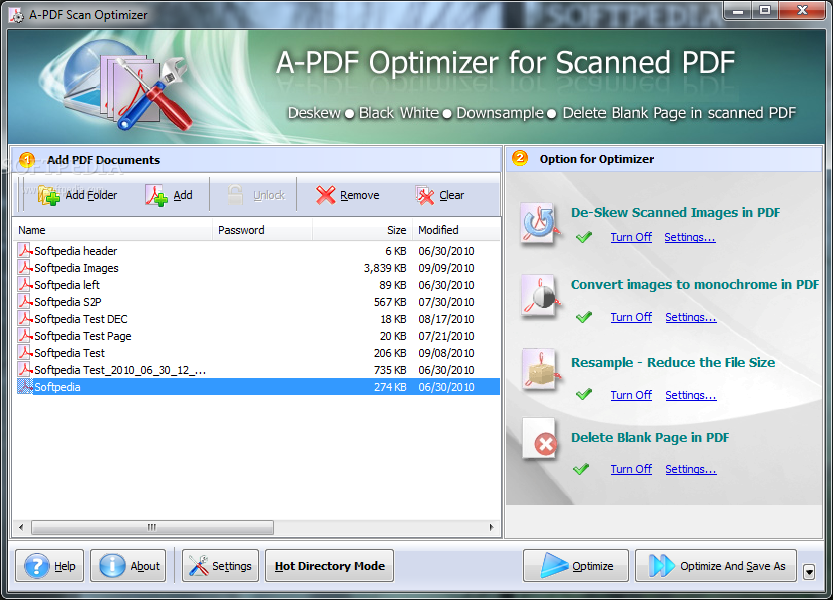Click the Help button
The height and width of the screenshot is (600, 833).
tap(49, 566)
